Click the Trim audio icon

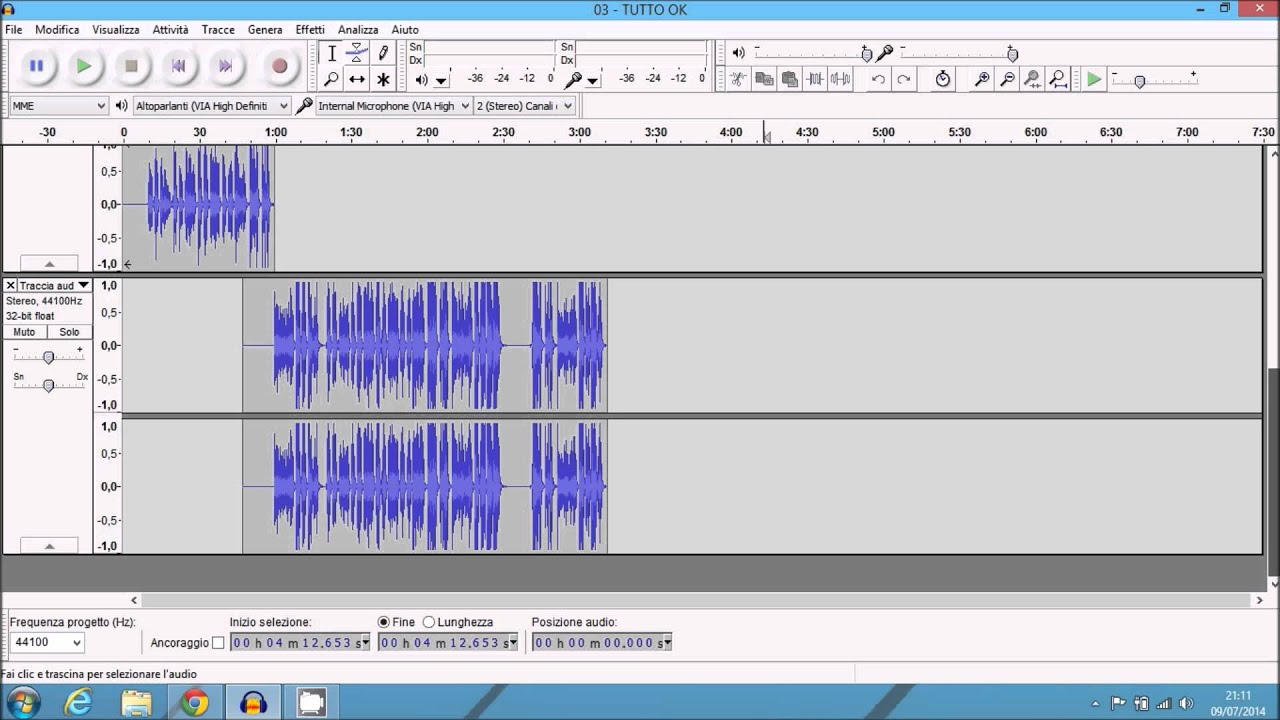click(815, 79)
